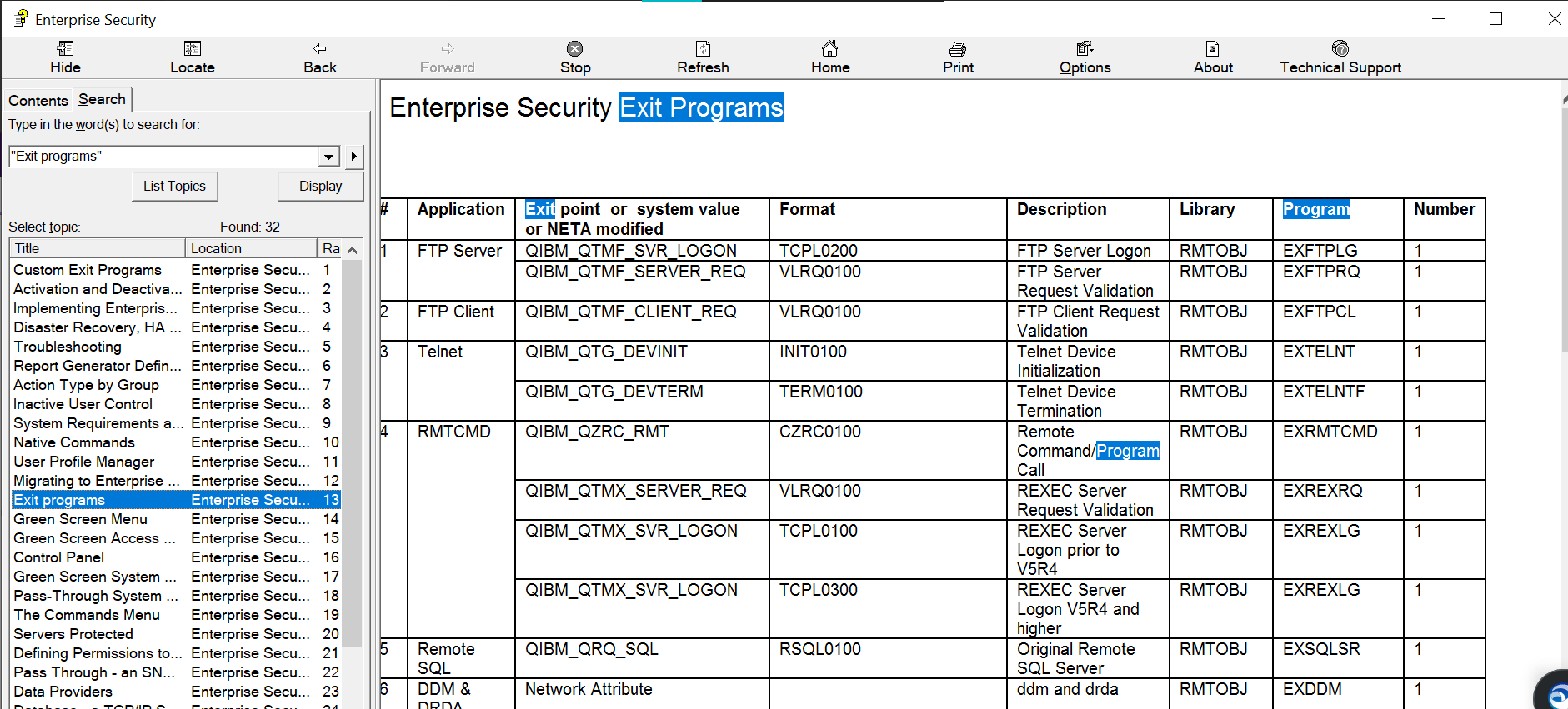
Task: Click the topic list vertical scrollbar
Action: tap(352, 475)
